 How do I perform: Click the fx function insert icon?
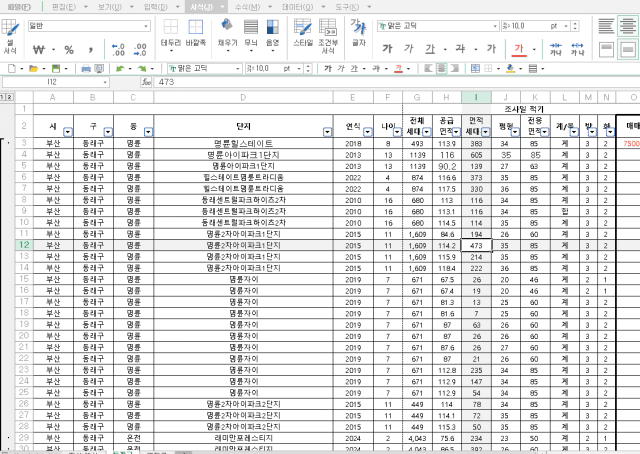point(147,82)
